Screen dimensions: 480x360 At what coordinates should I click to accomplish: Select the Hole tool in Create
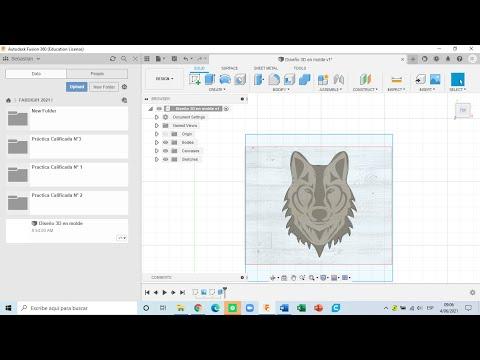click(240, 79)
